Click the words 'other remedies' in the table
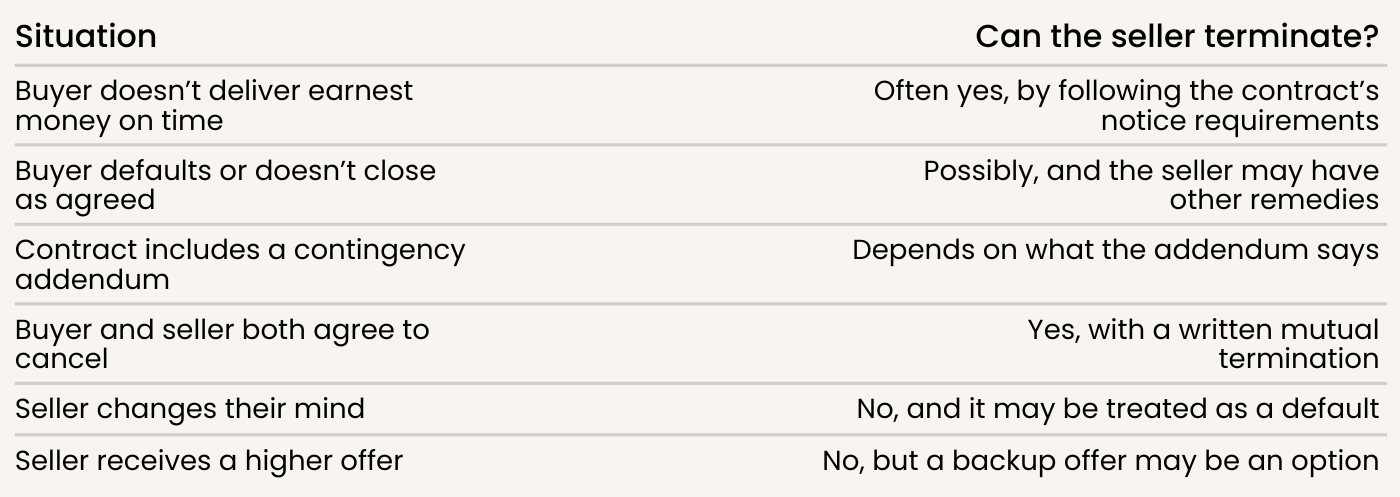1400x497 pixels. click(1274, 200)
